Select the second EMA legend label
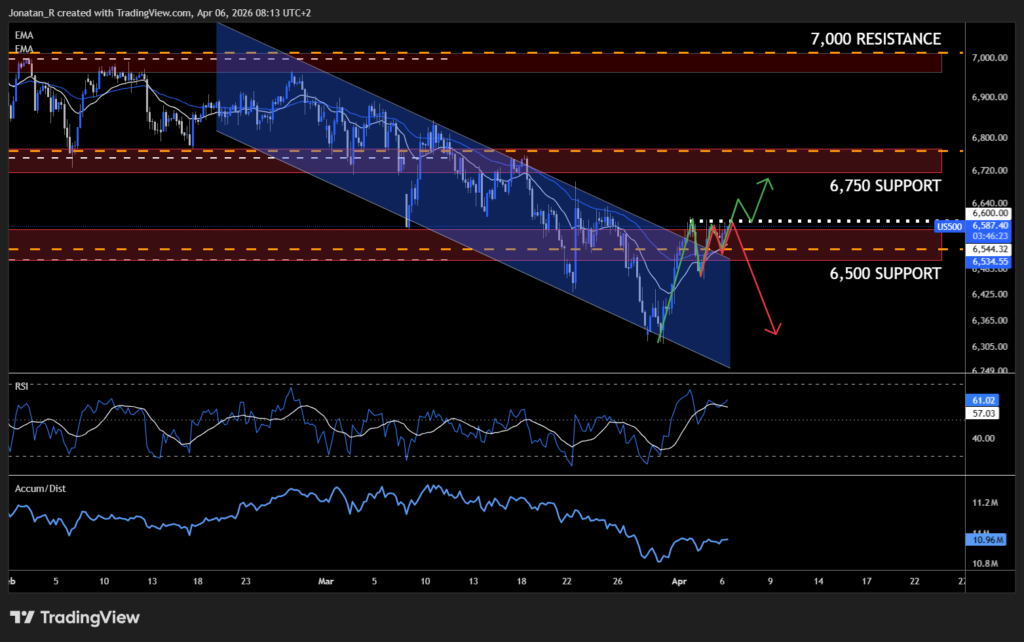1024x642 pixels. coord(23,49)
